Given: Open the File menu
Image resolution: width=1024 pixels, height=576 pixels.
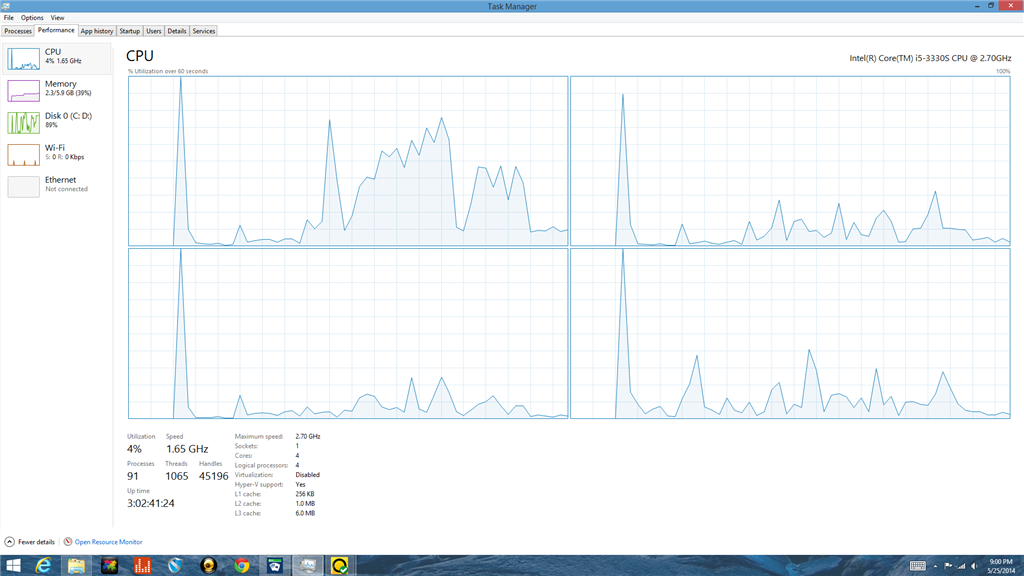Looking at the screenshot, I should [x=8, y=17].
